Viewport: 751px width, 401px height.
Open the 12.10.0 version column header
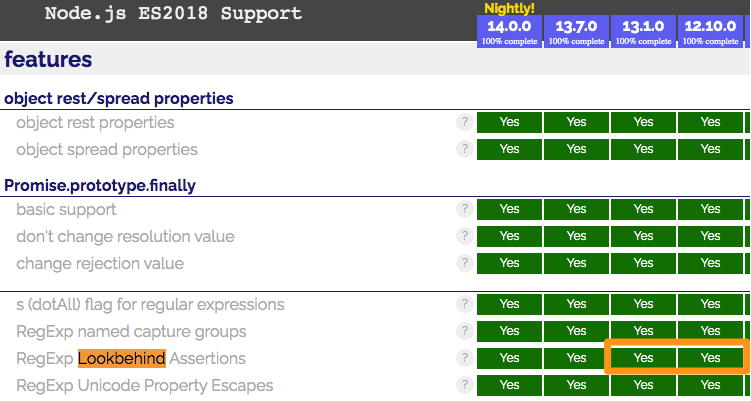point(710,31)
